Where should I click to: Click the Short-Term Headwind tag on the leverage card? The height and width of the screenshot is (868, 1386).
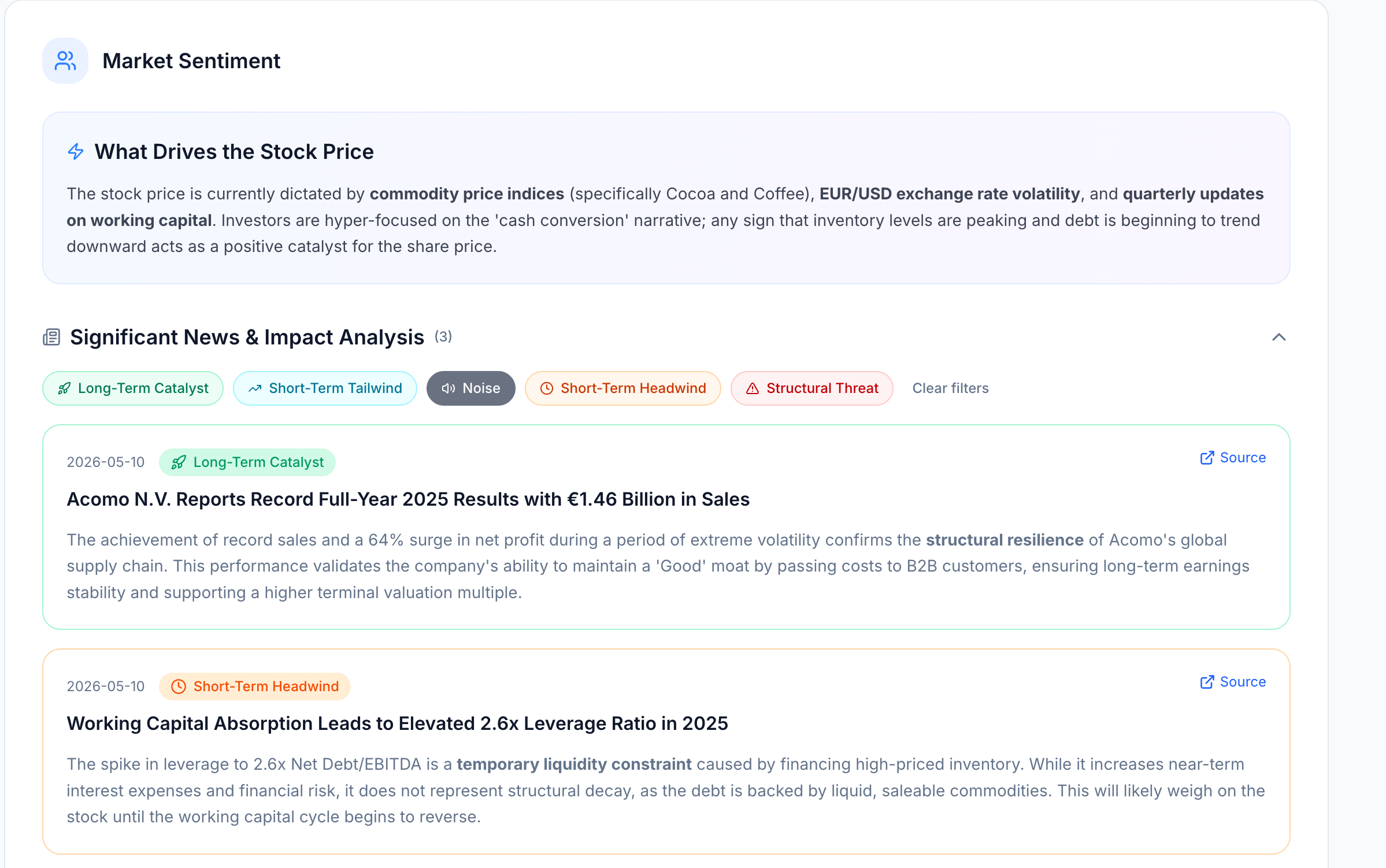[x=255, y=687]
